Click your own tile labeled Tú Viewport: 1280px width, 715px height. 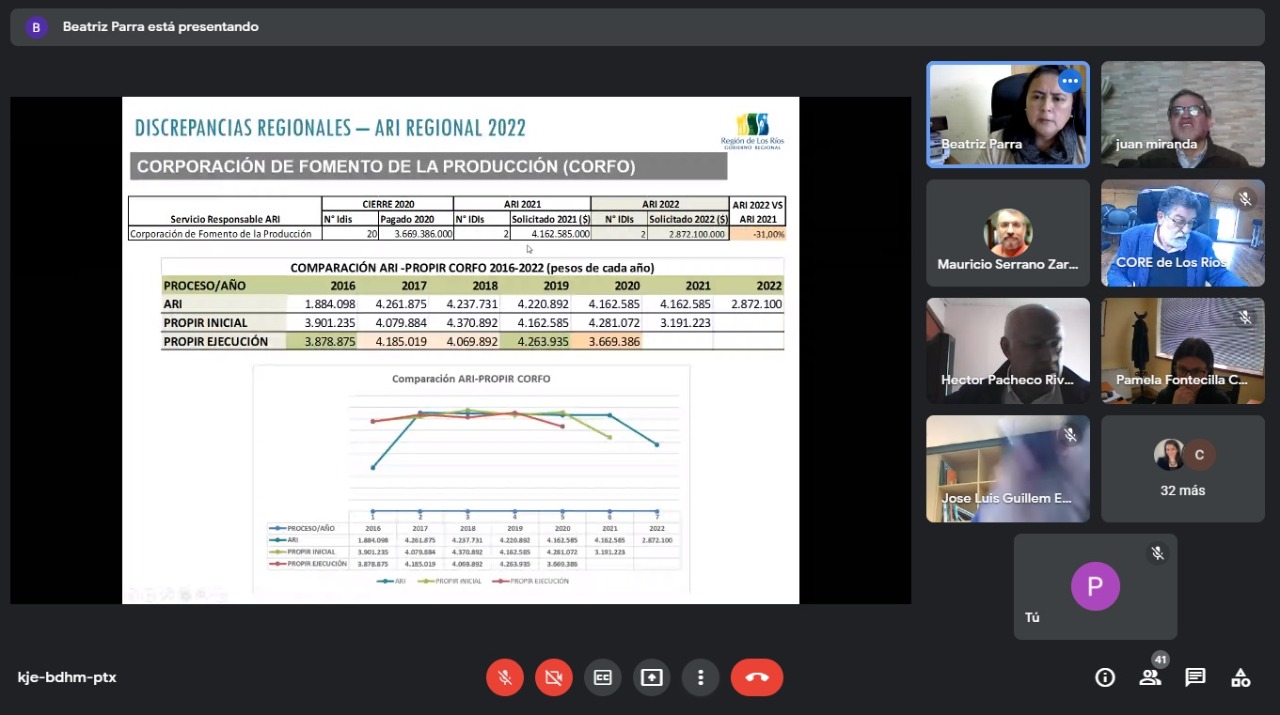tap(1095, 587)
